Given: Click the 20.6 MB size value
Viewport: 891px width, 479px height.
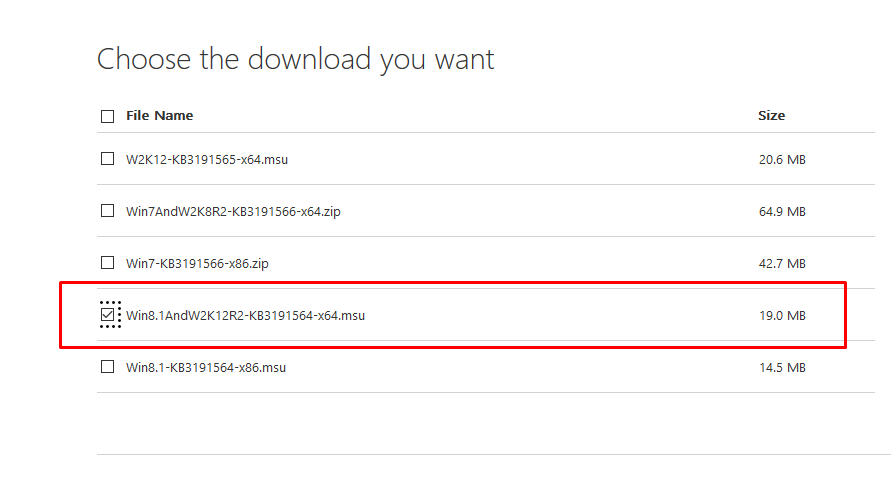Looking at the screenshot, I should pos(782,159).
